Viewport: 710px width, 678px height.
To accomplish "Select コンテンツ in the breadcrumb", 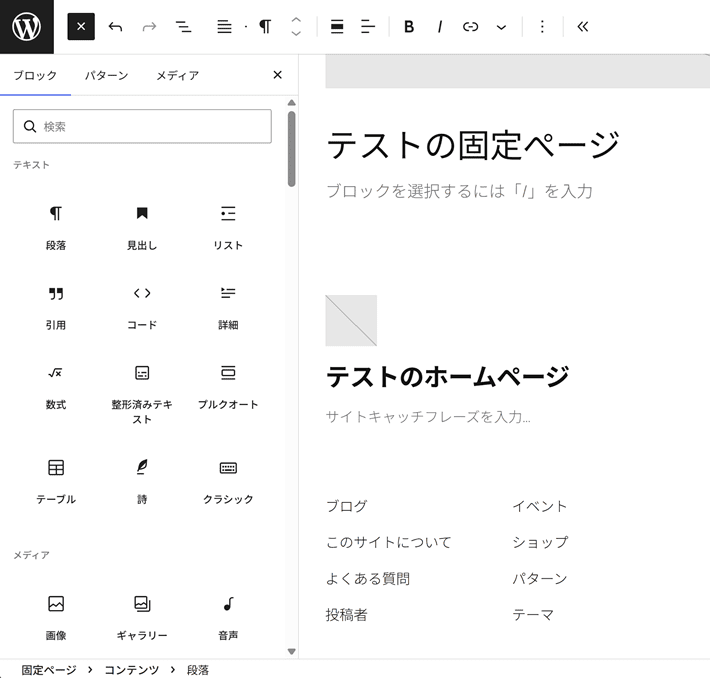I will [132, 670].
